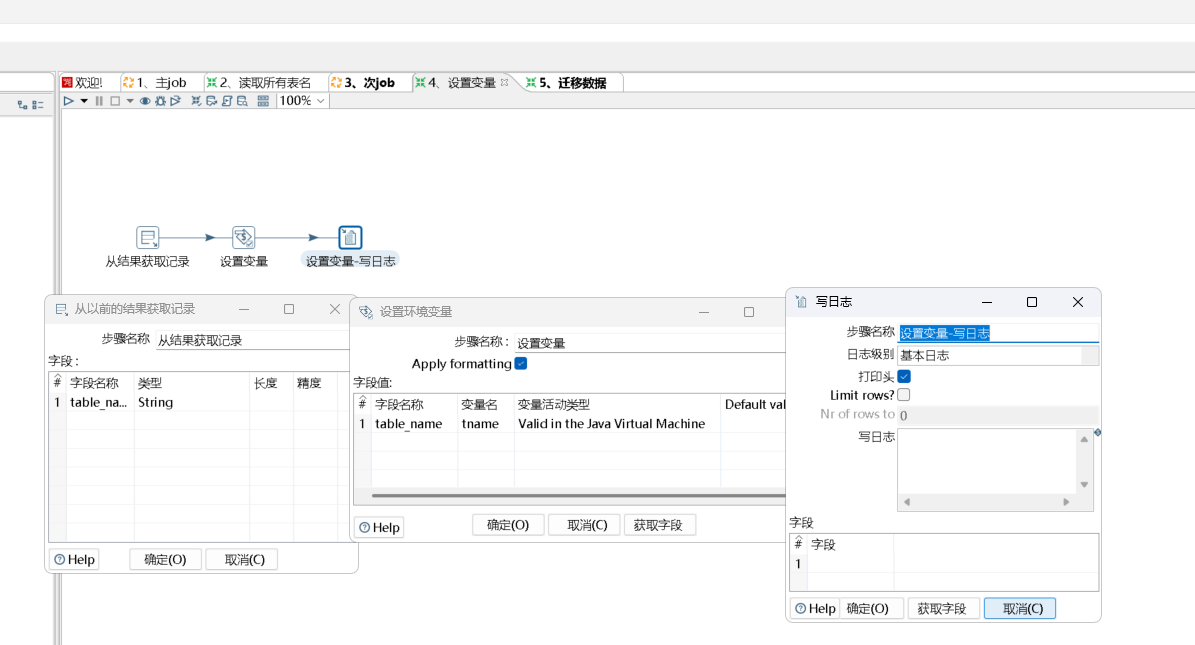
Task: Open the stop options dropdown arrow
Action: [130, 101]
